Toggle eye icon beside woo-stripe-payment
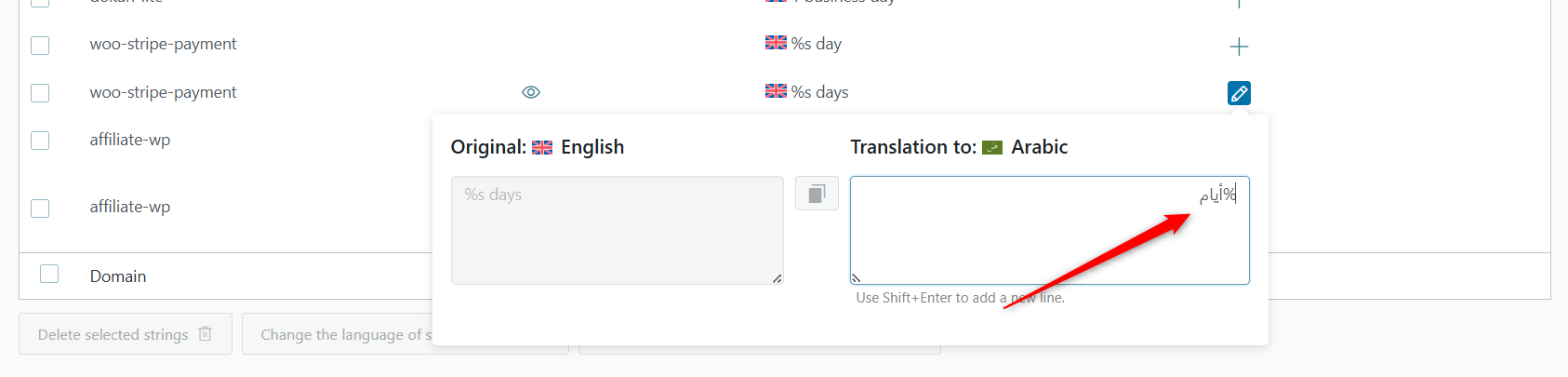The width and height of the screenshot is (1568, 377). (x=531, y=92)
